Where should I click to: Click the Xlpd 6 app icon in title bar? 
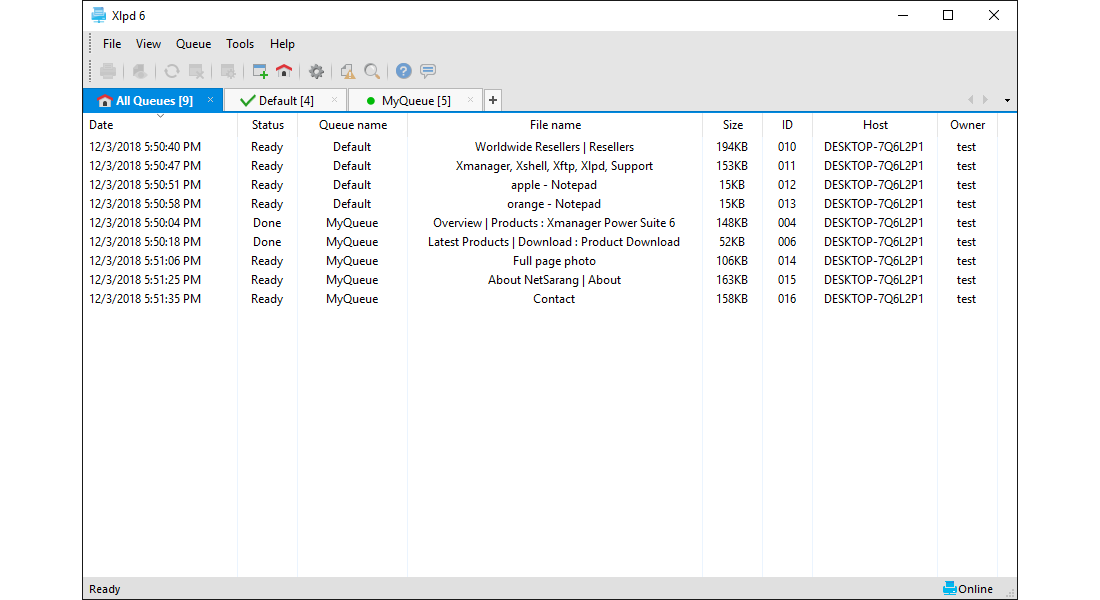pos(99,15)
